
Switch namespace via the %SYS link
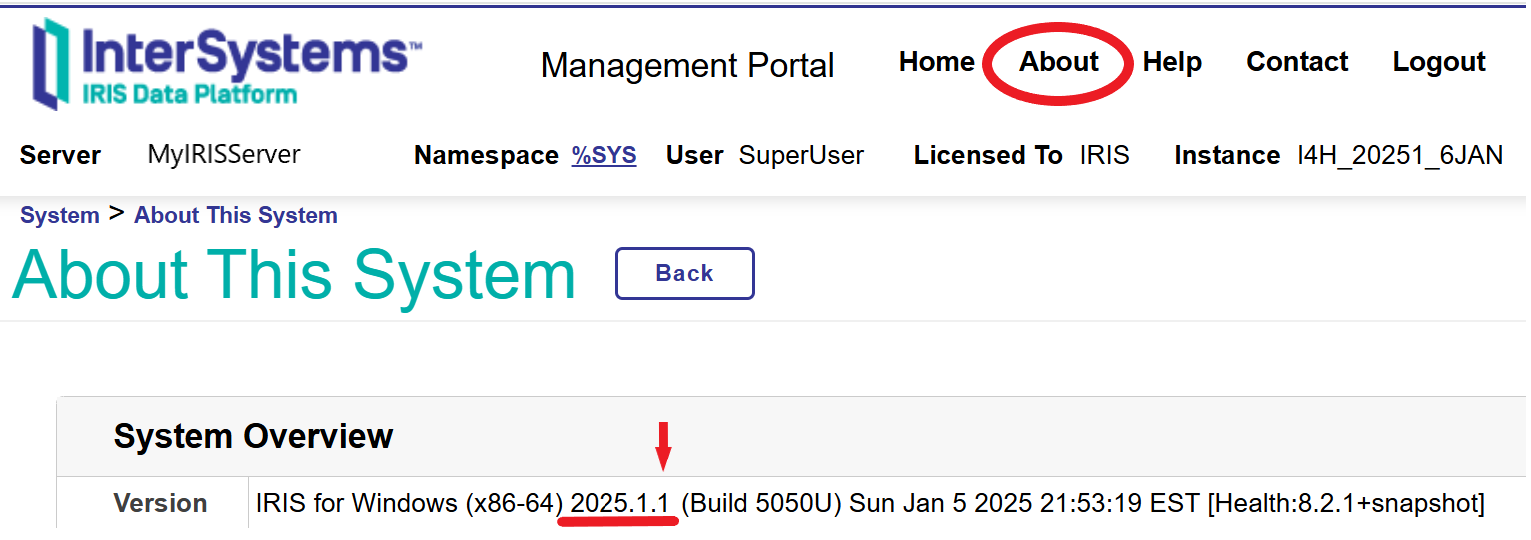pos(604,155)
